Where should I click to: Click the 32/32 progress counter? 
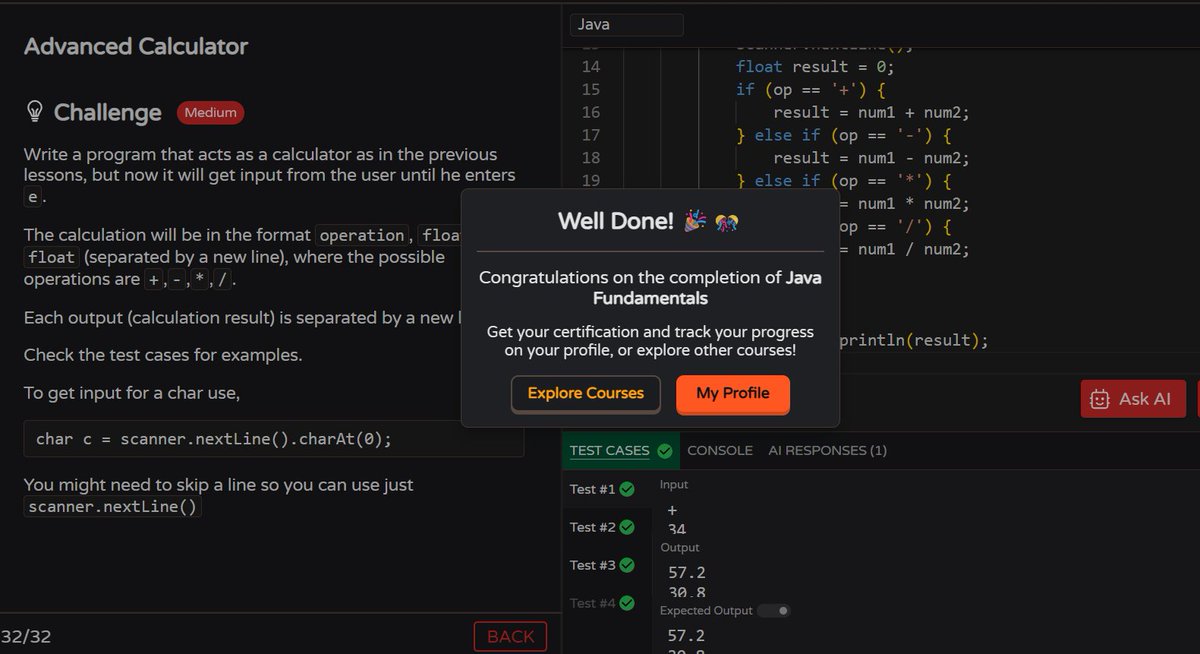coord(26,636)
